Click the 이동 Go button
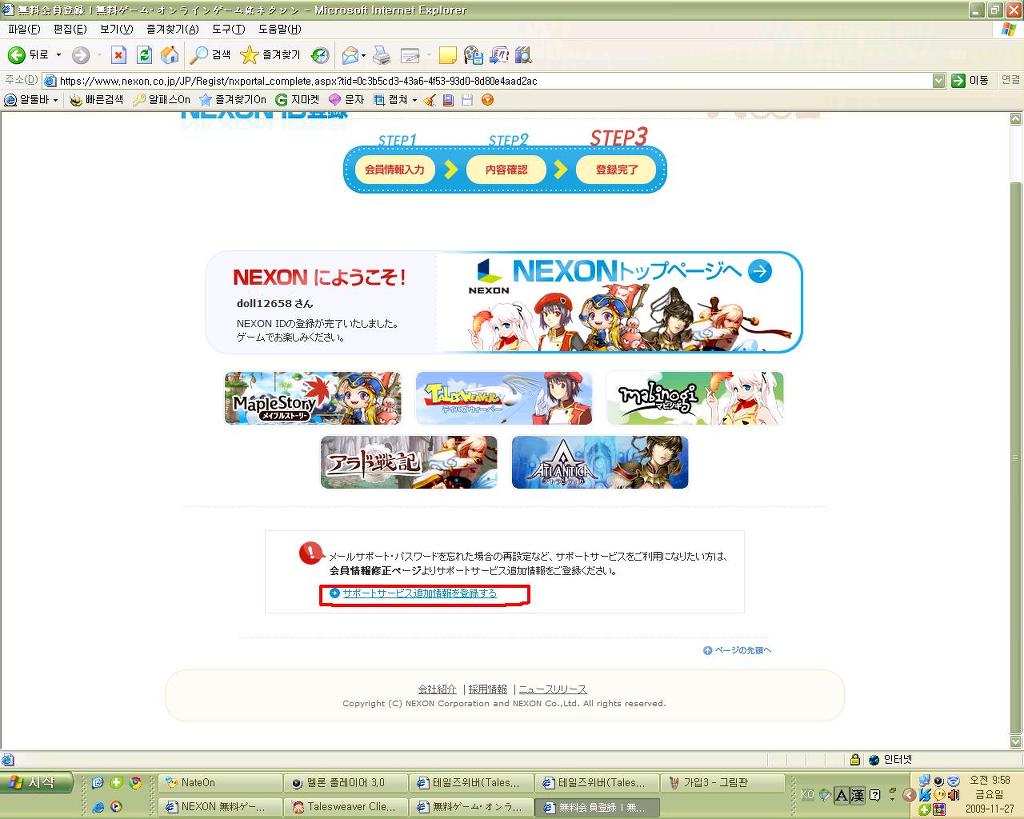Screen dimensions: 1024x819 coord(970,80)
